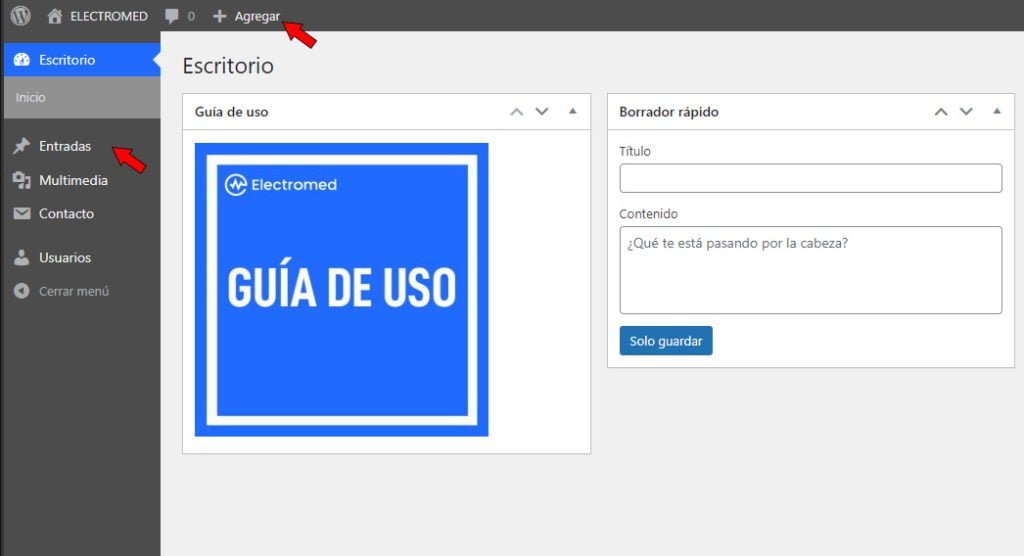Open the Contacto menu
The image size is (1024, 556).
[x=66, y=213]
